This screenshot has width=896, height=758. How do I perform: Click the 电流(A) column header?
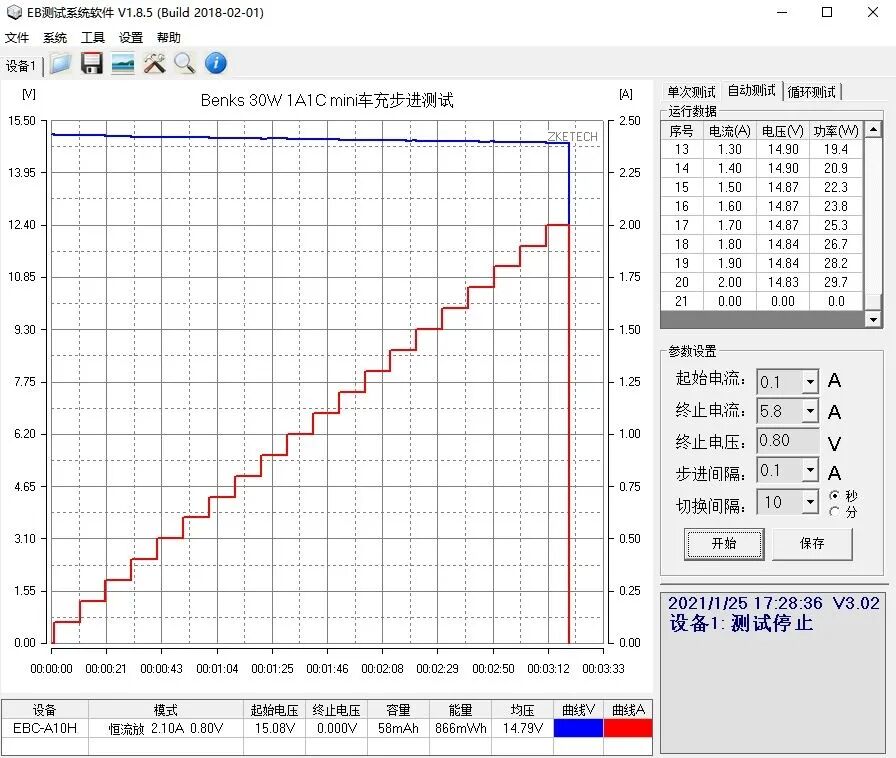(x=730, y=131)
